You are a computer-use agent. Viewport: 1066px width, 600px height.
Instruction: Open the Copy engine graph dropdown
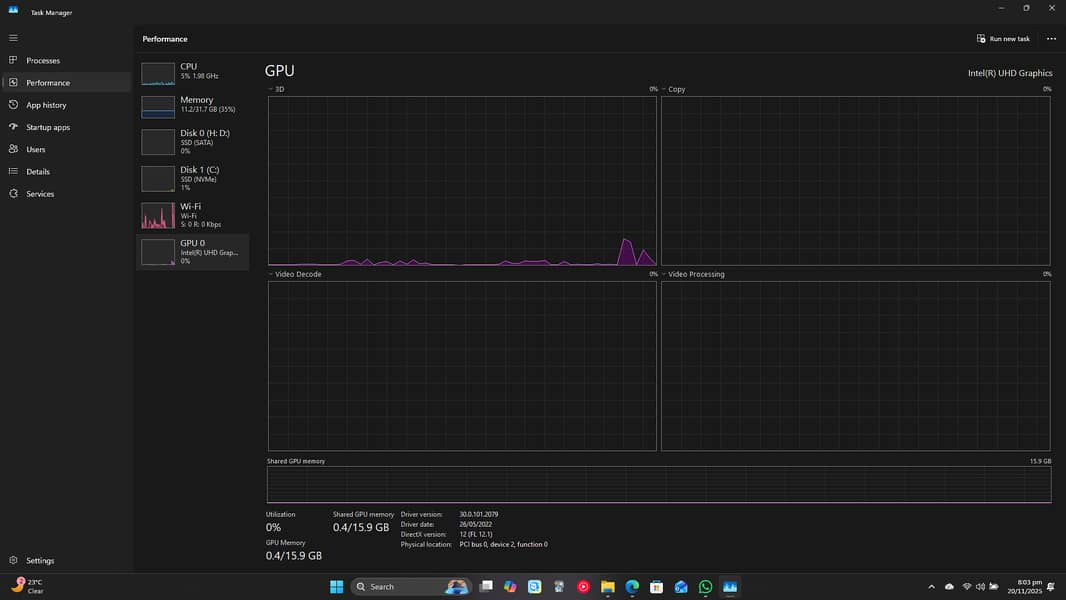[664, 89]
